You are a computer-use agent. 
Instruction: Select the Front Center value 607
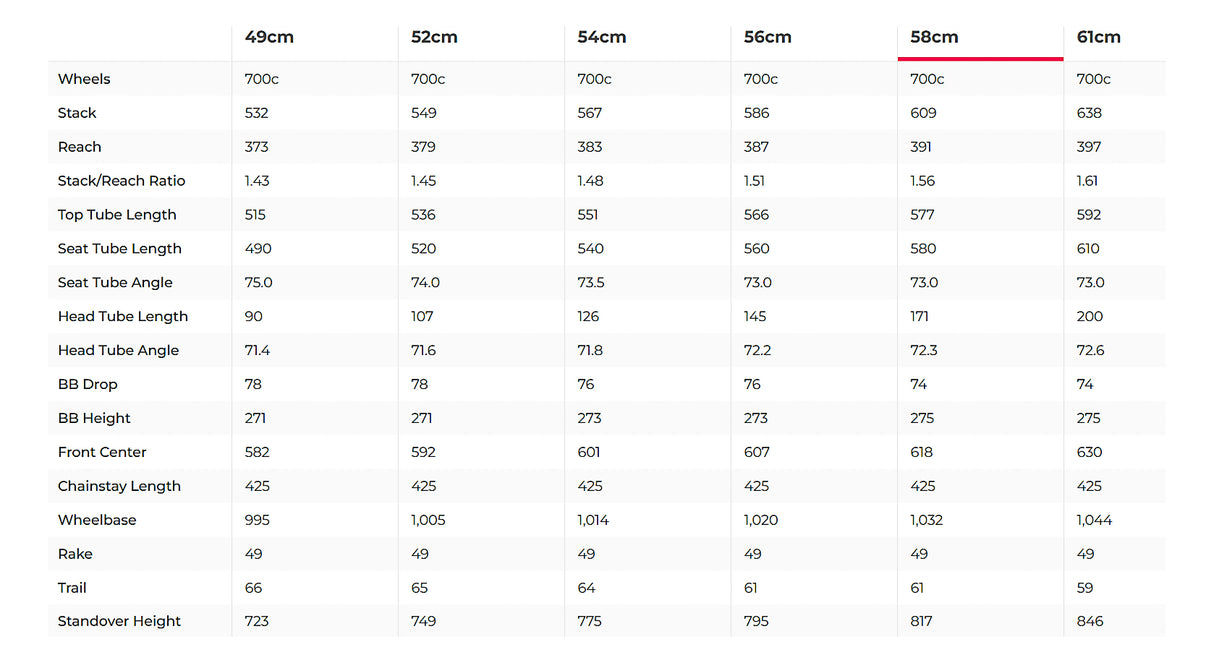click(x=757, y=452)
